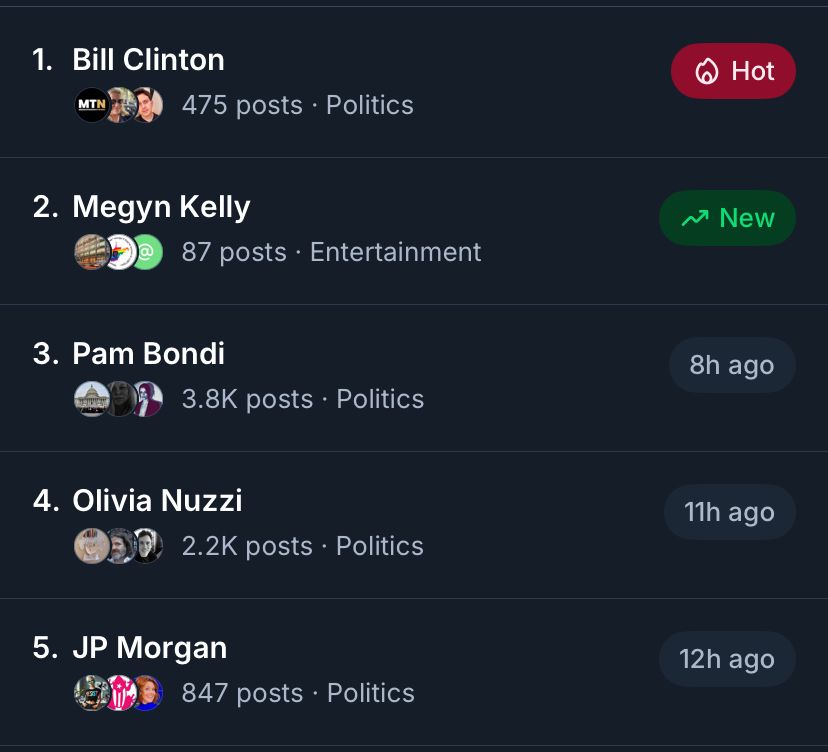Click the red Hot badge
This screenshot has height=752, width=828.
click(733, 71)
